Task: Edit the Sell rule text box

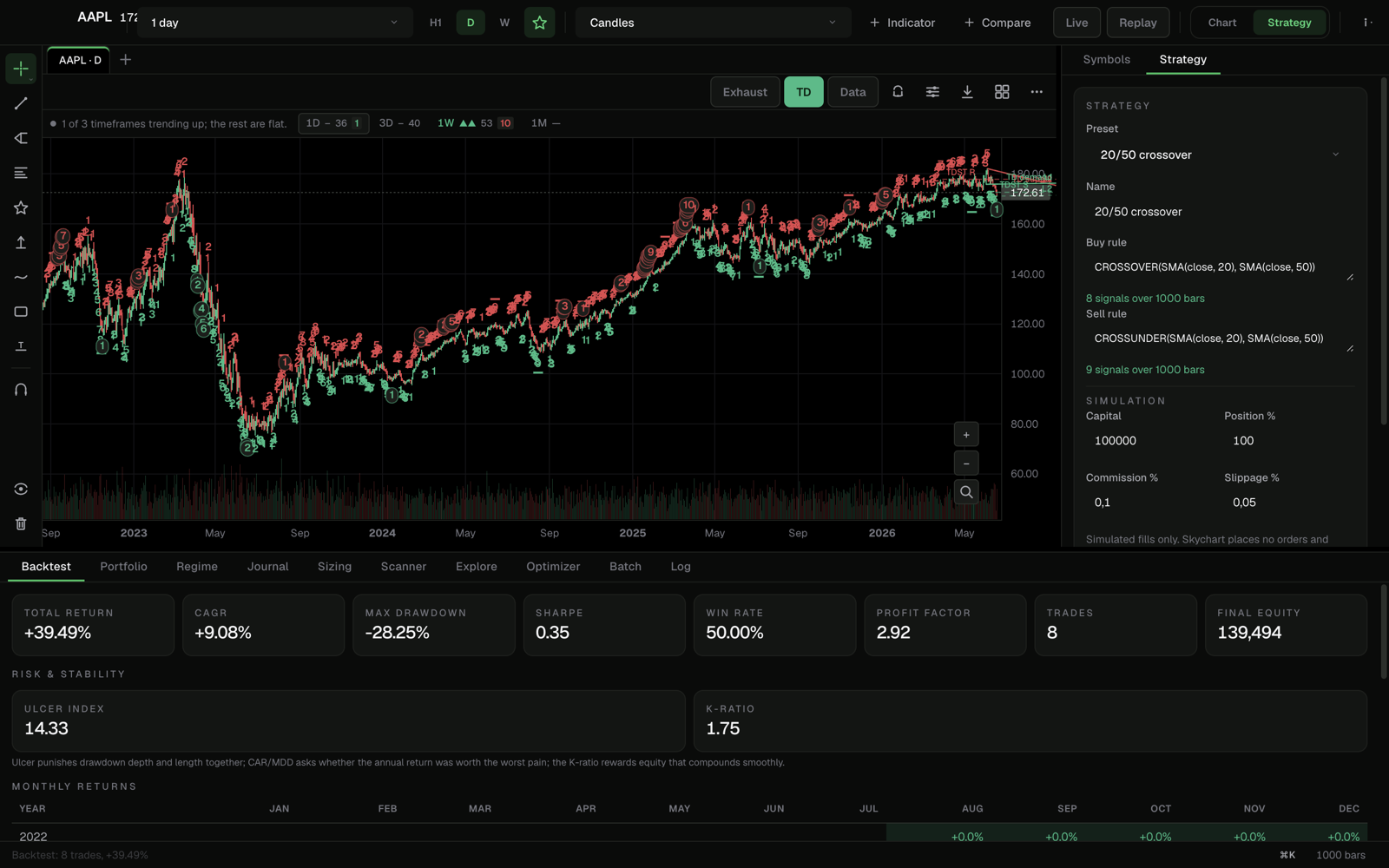Action: click(1220, 339)
